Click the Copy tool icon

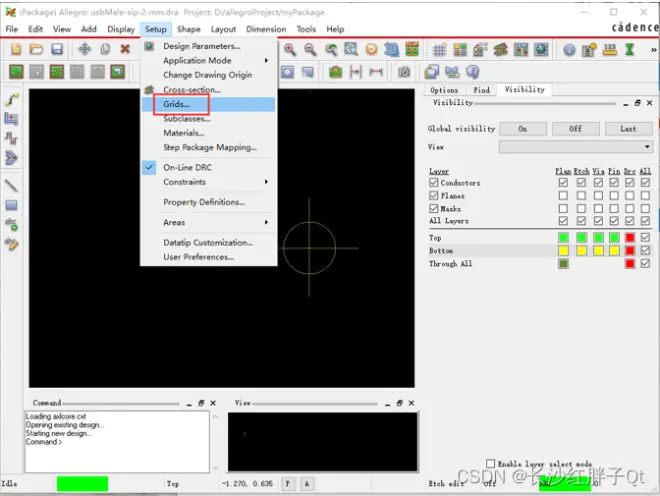tap(105, 49)
